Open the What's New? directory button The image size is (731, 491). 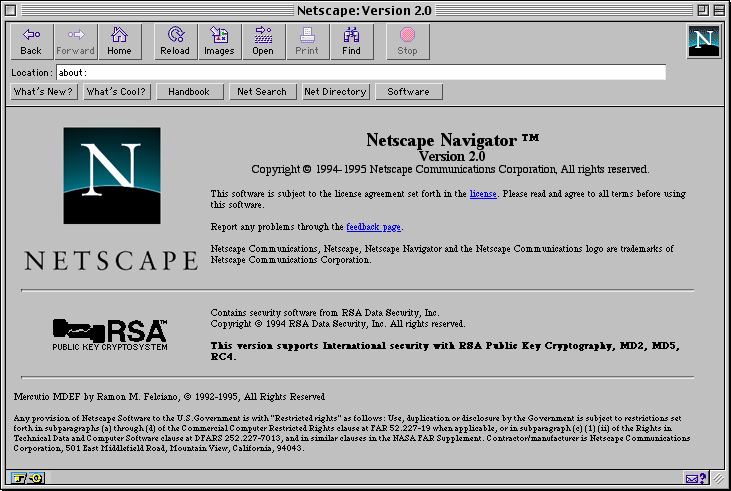(43, 91)
